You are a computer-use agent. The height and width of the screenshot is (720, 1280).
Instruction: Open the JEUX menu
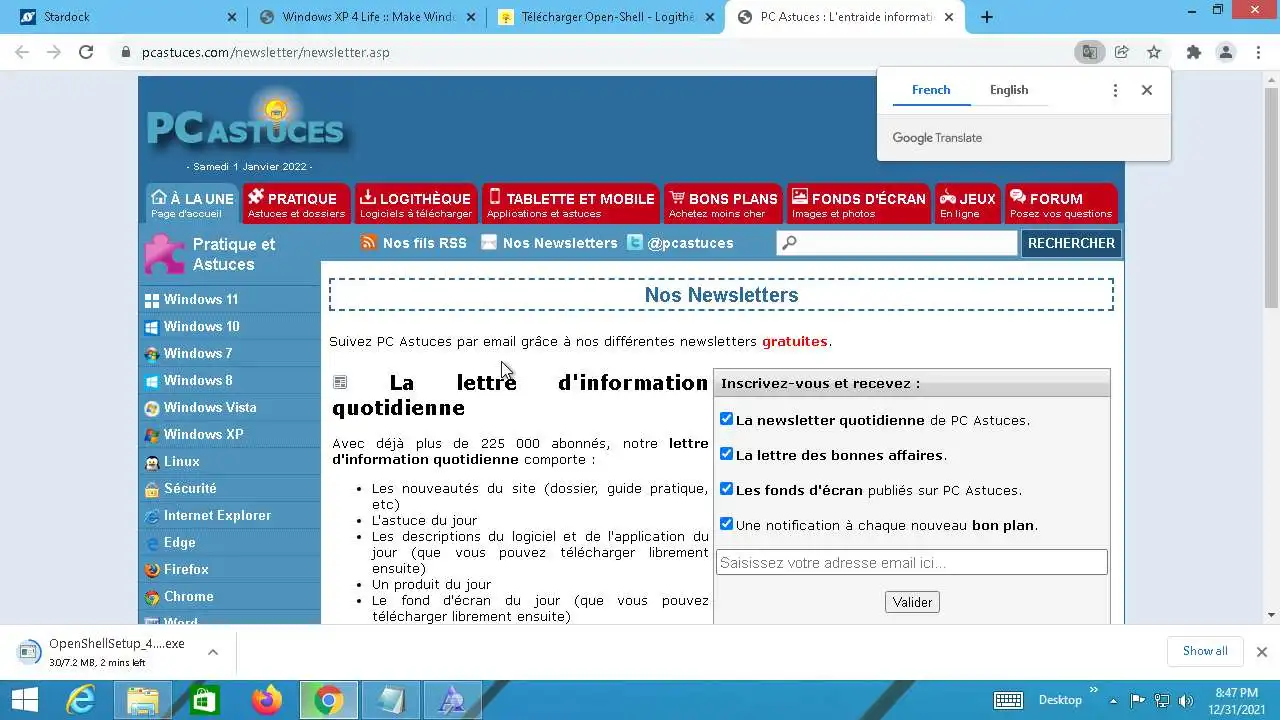click(968, 204)
